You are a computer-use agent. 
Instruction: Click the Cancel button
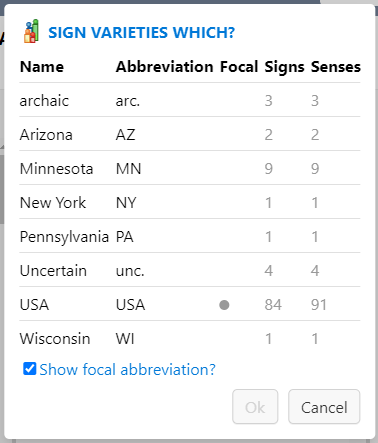coord(324,407)
